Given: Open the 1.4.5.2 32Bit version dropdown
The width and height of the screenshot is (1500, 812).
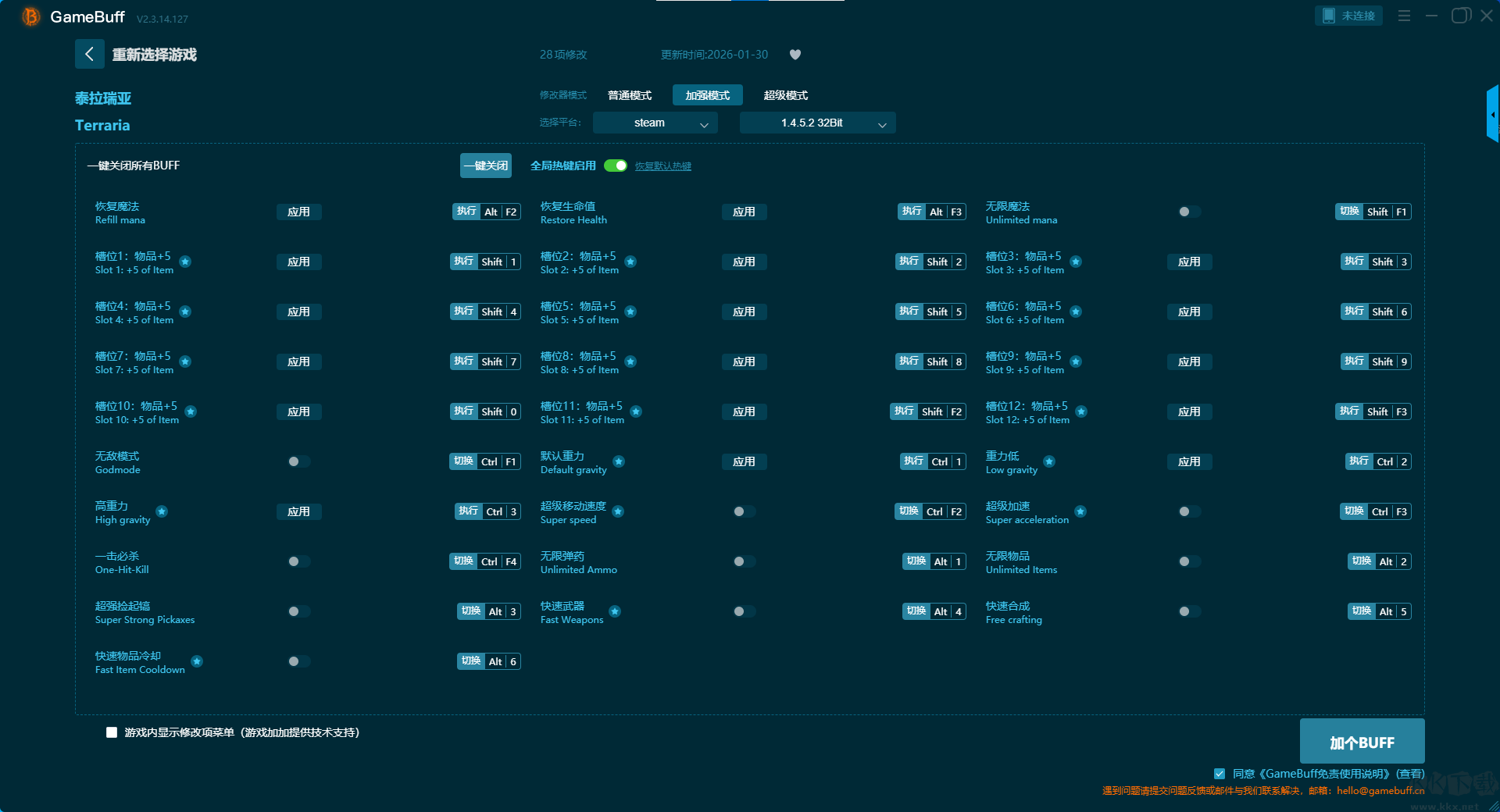Looking at the screenshot, I should [x=817, y=123].
